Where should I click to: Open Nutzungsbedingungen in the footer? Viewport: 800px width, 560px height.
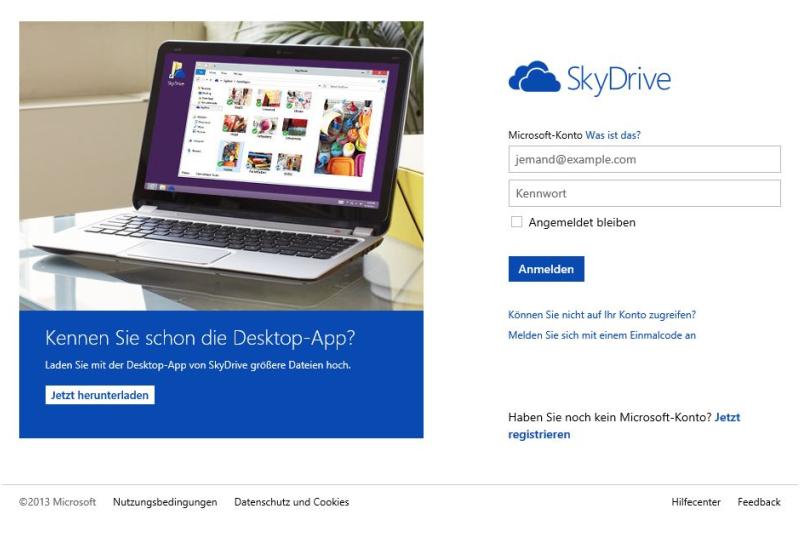coord(165,502)
